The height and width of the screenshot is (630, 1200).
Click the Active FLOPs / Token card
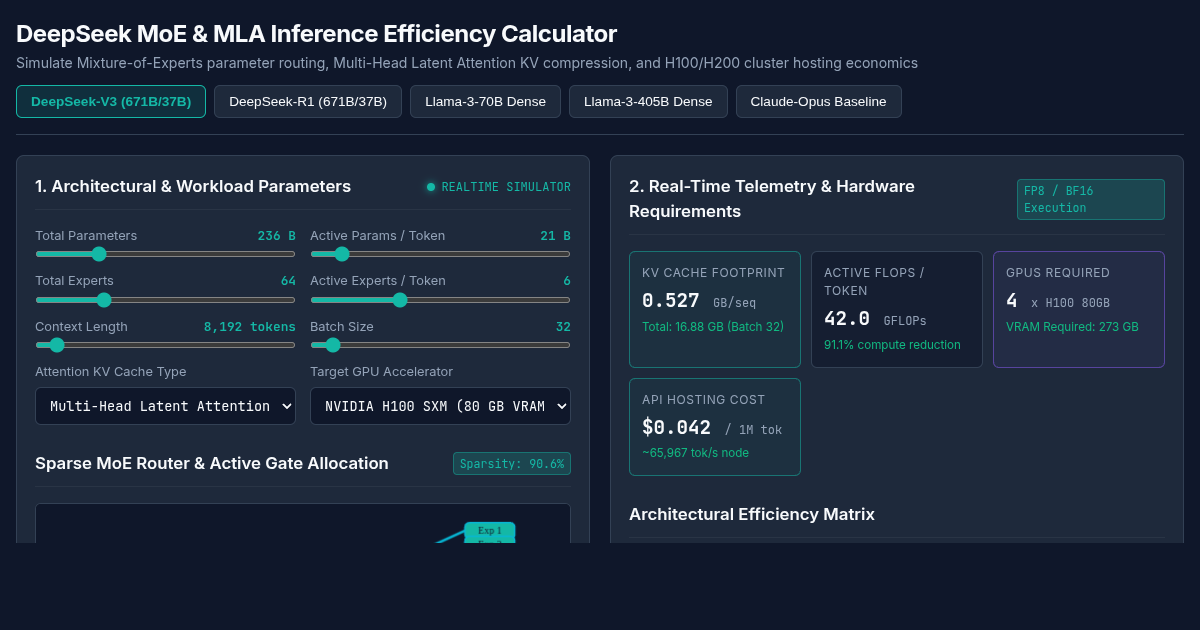pos(897,309)
